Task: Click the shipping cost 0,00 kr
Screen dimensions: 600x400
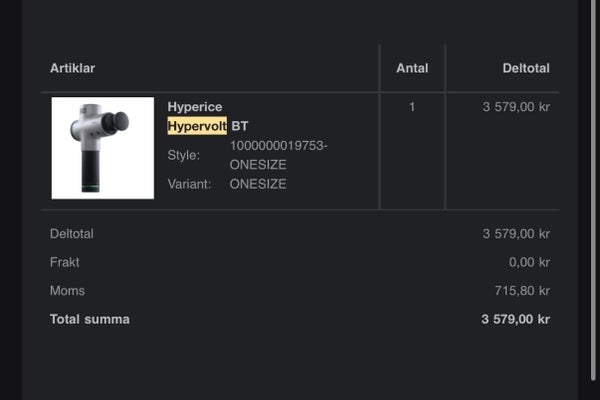Action: [x=529, y=262]
